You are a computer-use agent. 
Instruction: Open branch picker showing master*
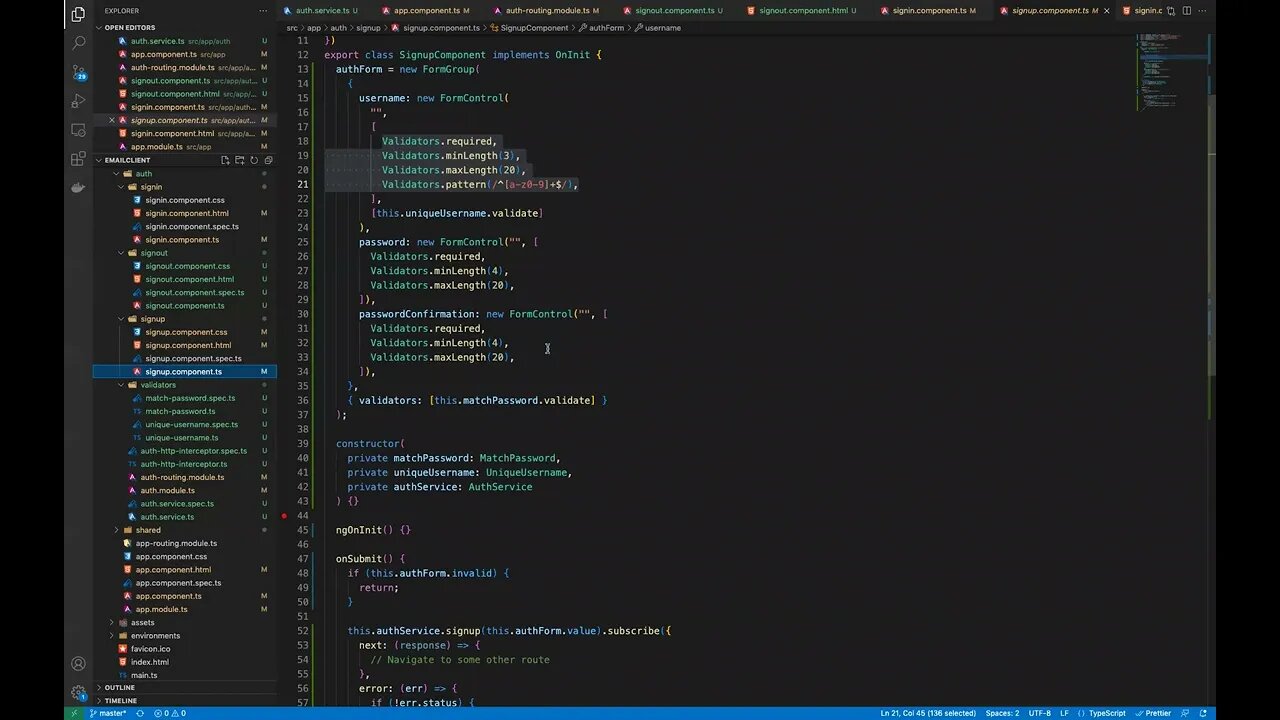point(108,713)
